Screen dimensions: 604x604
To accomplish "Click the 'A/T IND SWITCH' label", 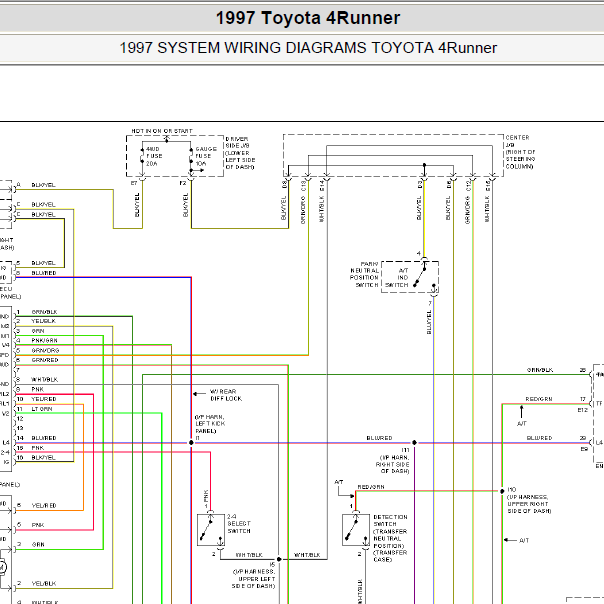I will (x=397, y=277).
